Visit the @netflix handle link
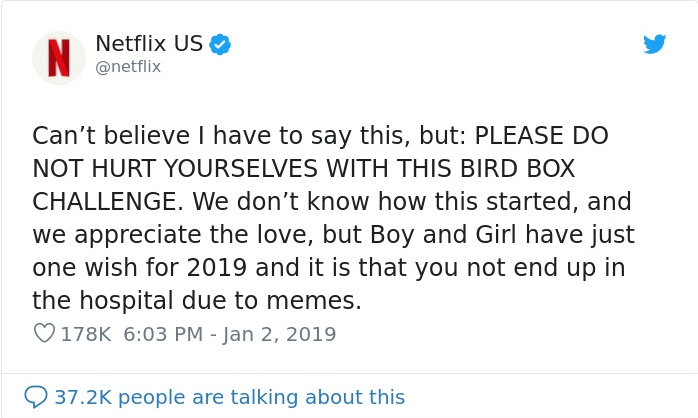 (127, 66)
